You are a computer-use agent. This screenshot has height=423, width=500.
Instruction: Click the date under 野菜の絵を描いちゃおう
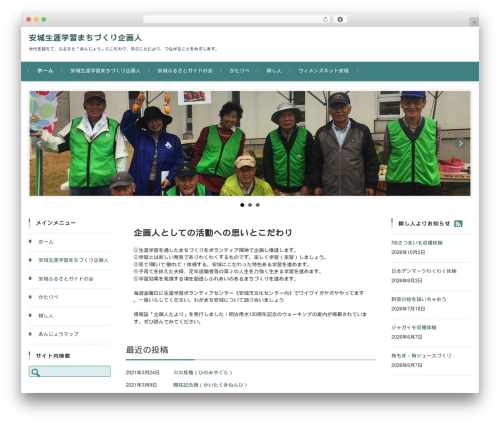(408, 309)
